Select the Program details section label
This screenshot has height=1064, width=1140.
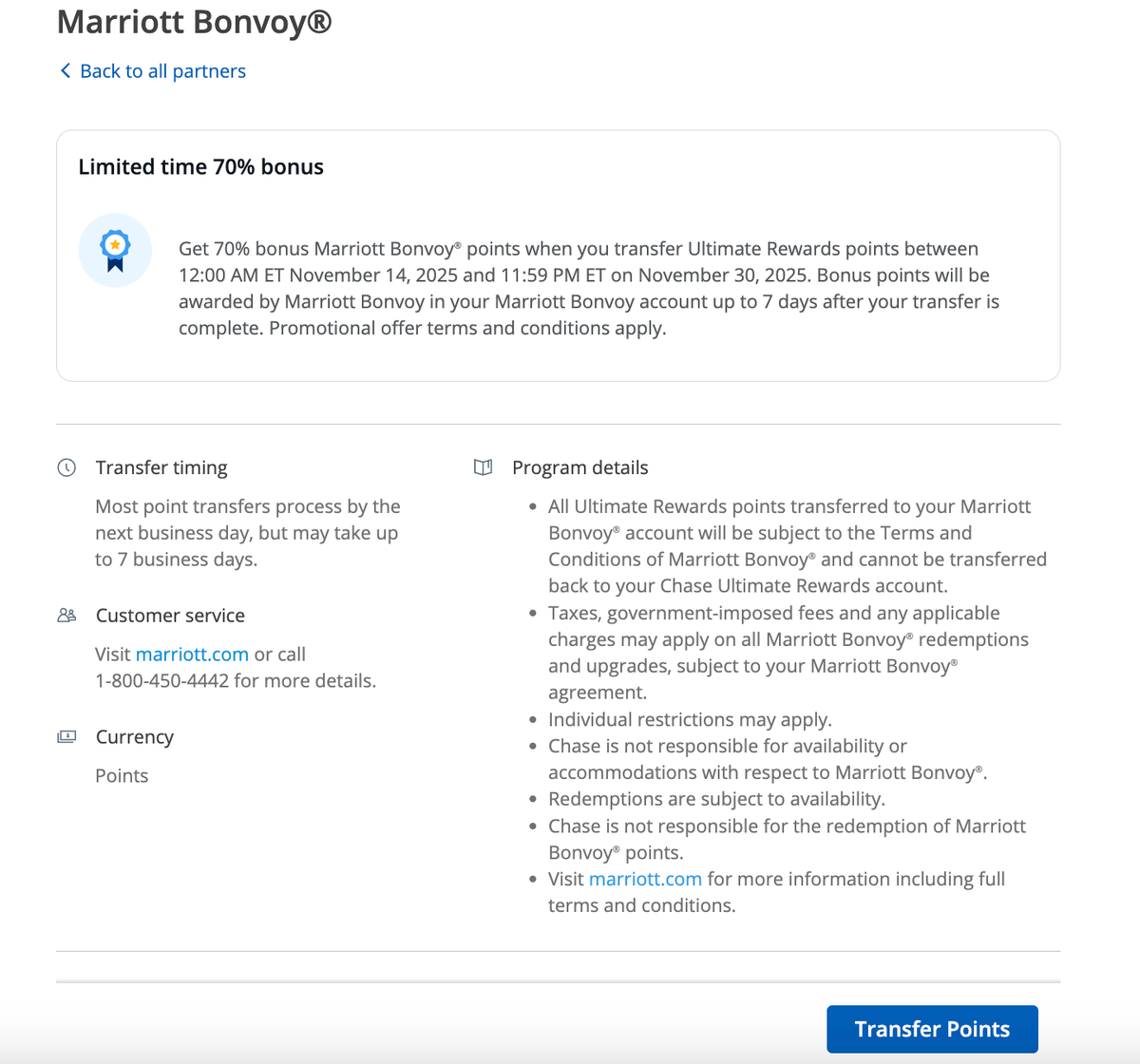[580, 466]
